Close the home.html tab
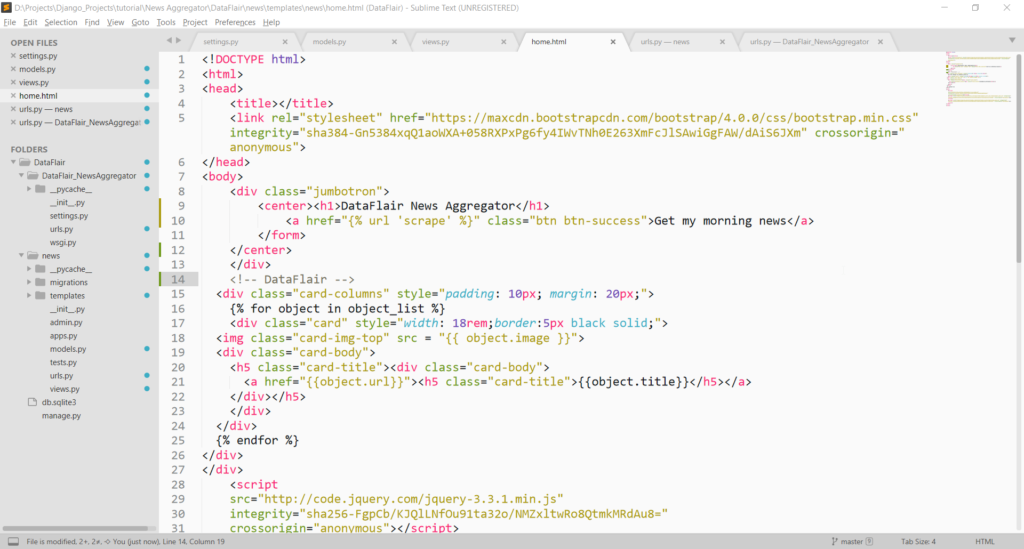 pos(613,42)
